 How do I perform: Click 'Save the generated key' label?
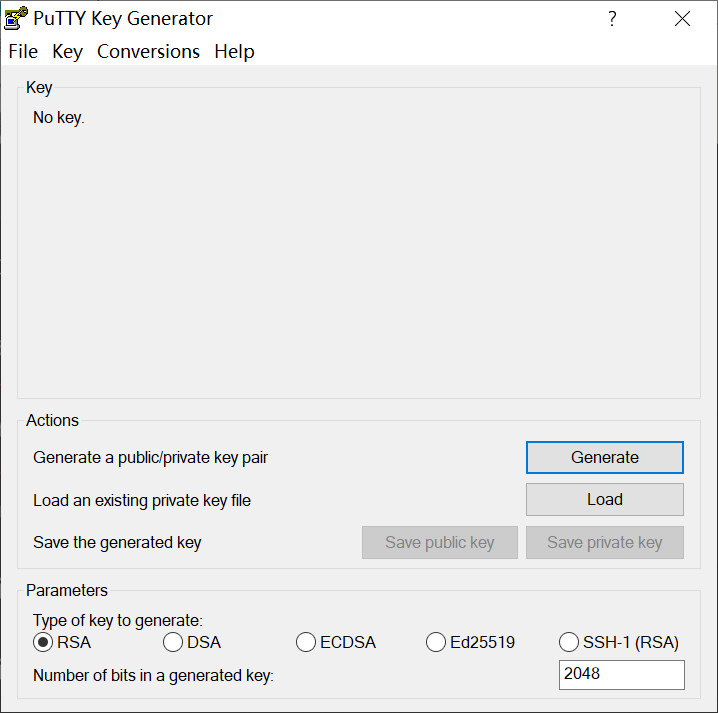pyautogui.click(x=117, y=543)
